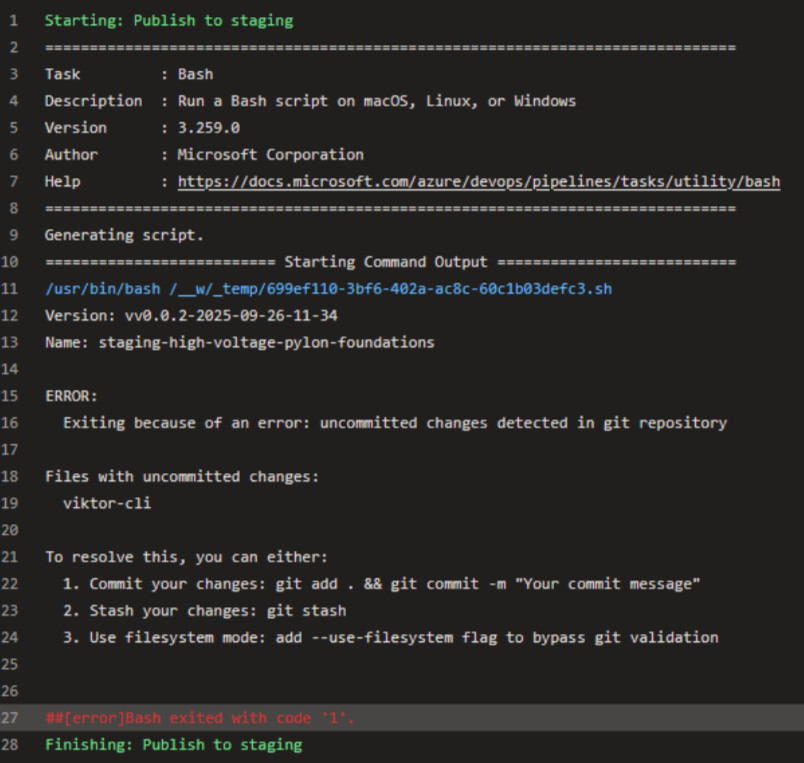Screen dimensions: 804x763
Task: Click the staging-high-voltage-pylon-foundations name line
Action: [x=239, y=342]
